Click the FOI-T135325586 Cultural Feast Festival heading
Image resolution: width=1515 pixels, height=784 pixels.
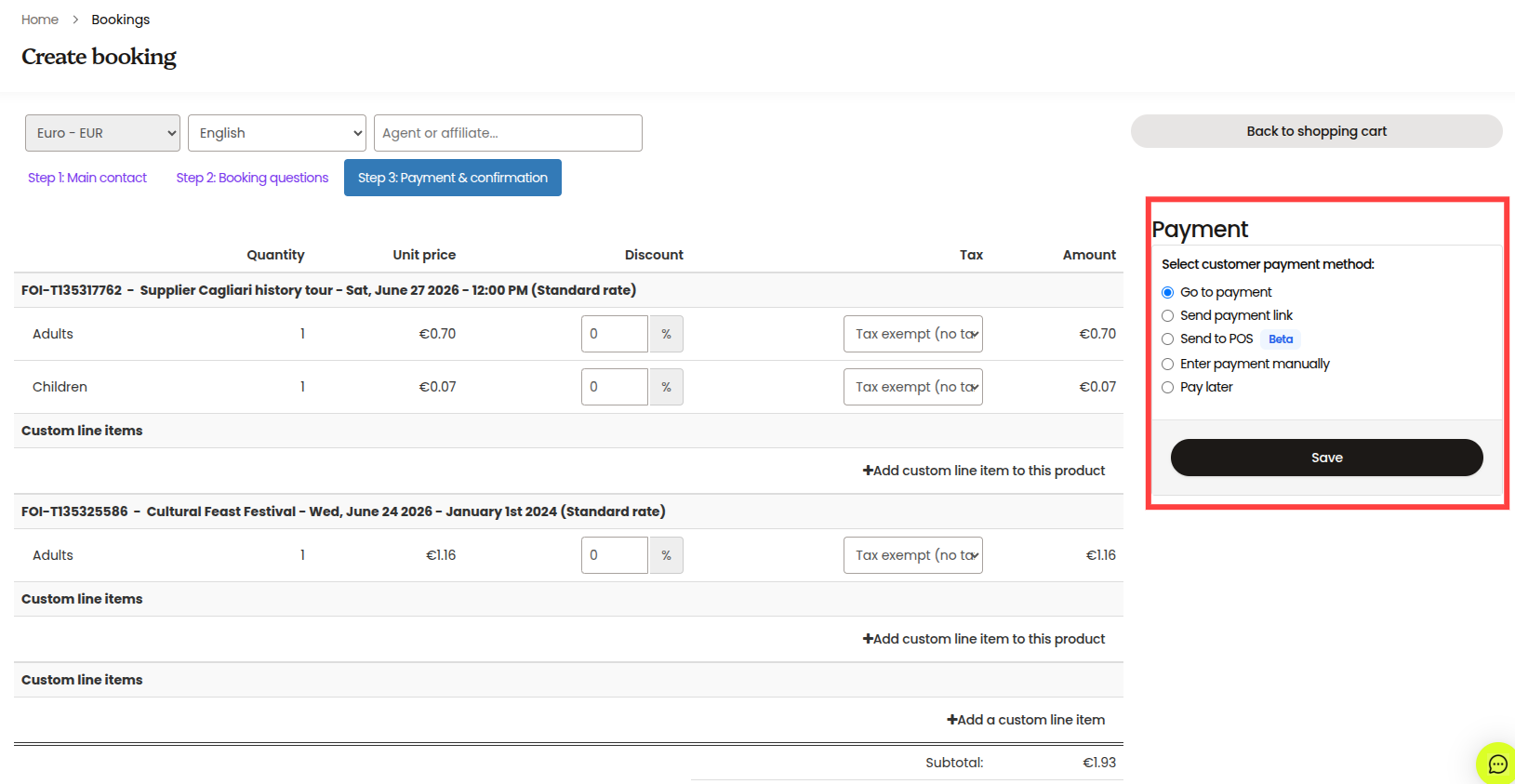point(343,512)
